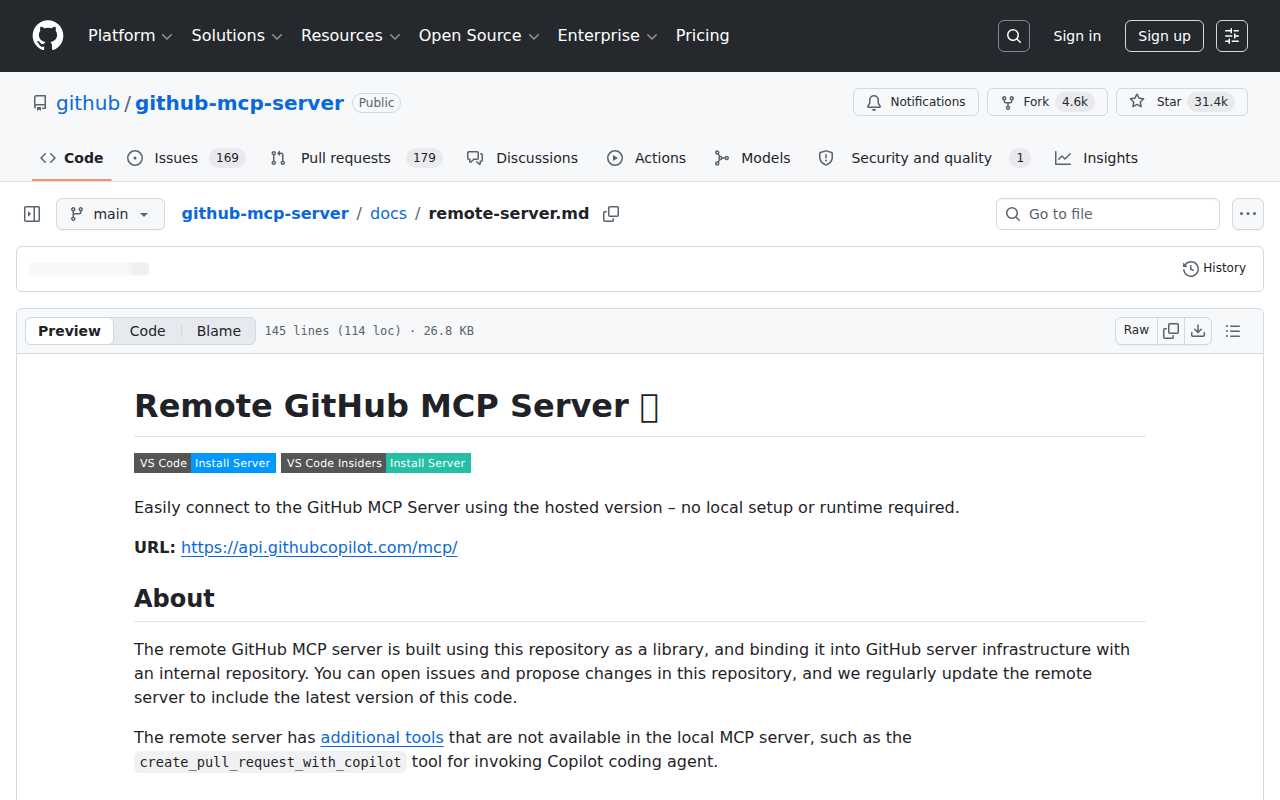Click the VS Code Insiders Install Server badge
Viewport: 1280px width, 800px height.
[376, 463]
